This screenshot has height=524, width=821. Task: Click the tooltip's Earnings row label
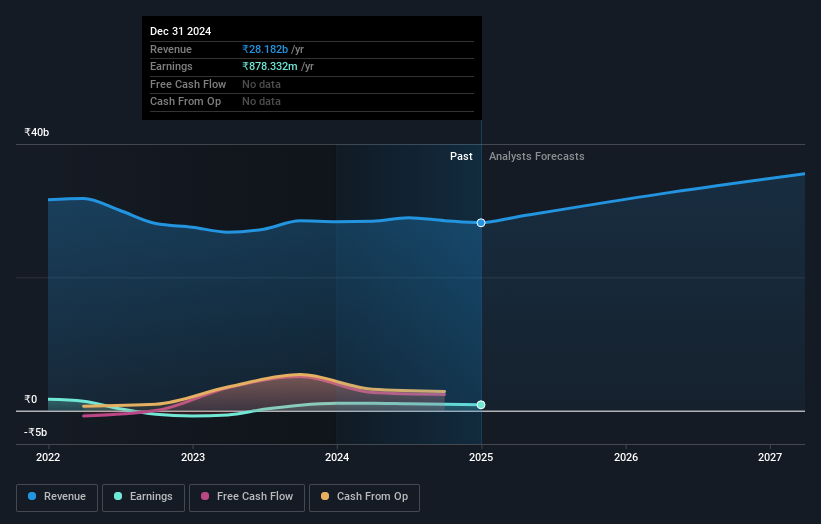(171, 66)
